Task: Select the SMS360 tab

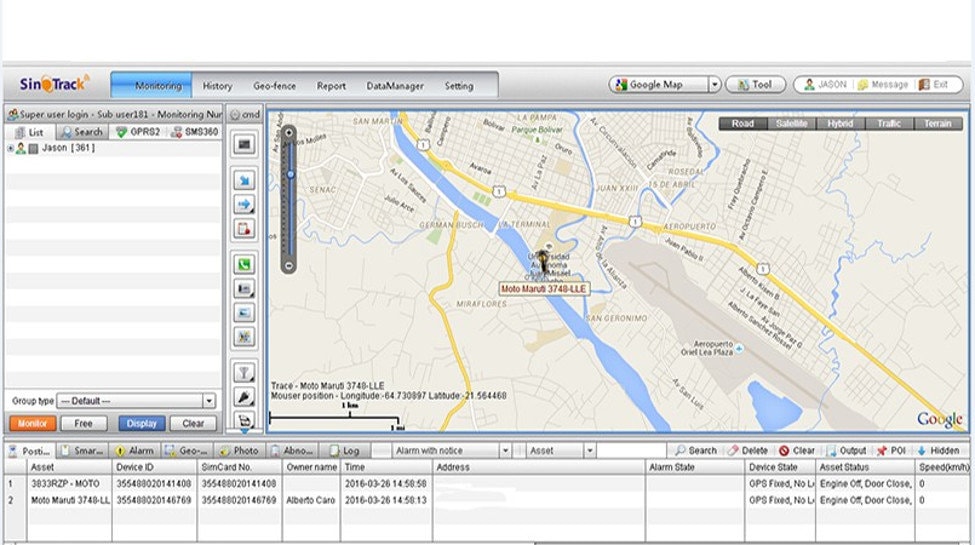Action: click(x=194, y=132)
